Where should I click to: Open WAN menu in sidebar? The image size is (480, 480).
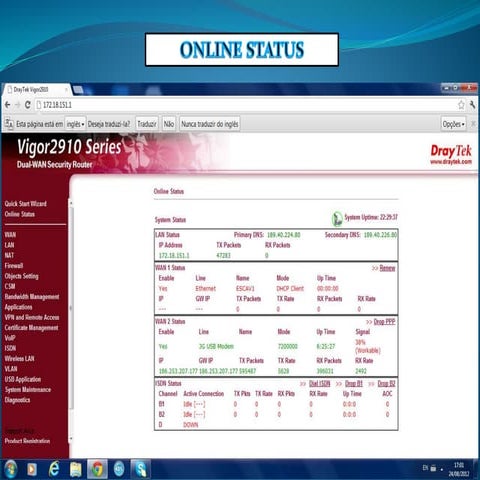click(10, 235)
